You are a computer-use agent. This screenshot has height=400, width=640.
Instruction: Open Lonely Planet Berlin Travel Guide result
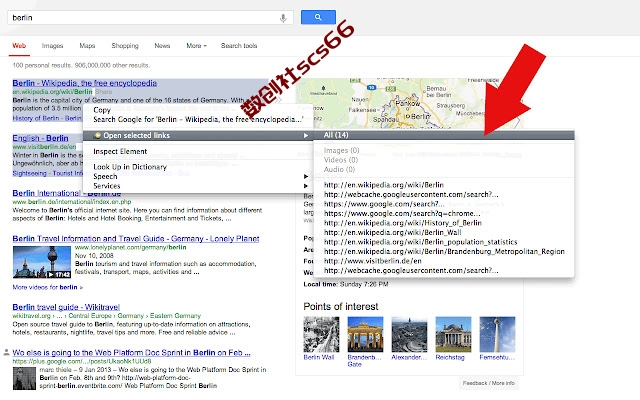136,238
